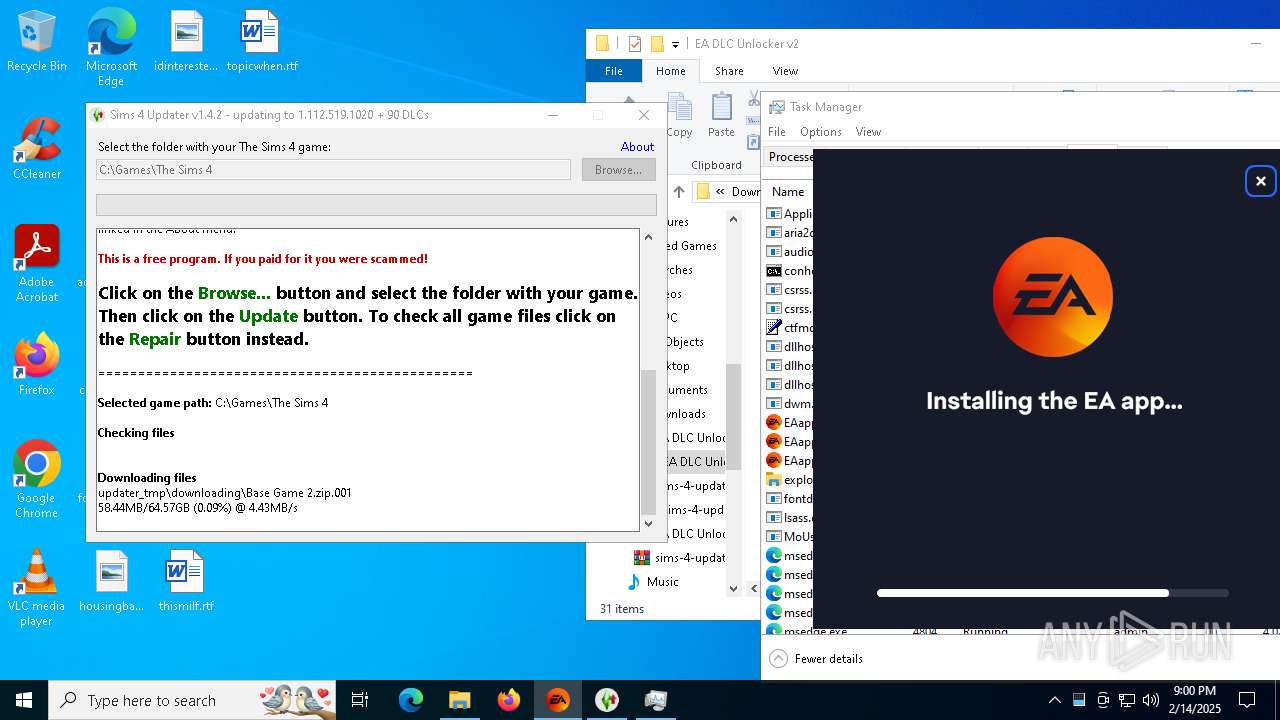The height and width of the screenshot is (720, 1280).
Task: Open the Task Manager Options menu
Action: (820, 132)
